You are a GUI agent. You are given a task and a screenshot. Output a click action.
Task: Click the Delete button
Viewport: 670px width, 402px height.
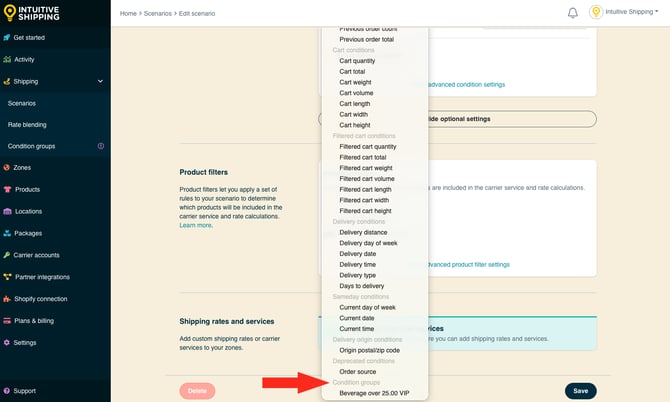197,390
